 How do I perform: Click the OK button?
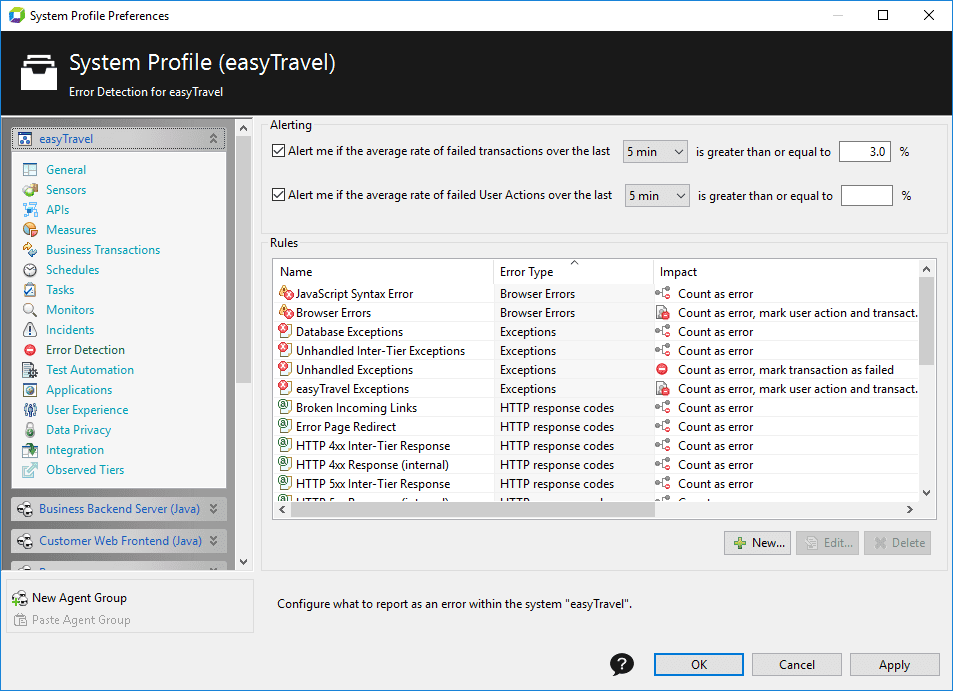[698, 664]
